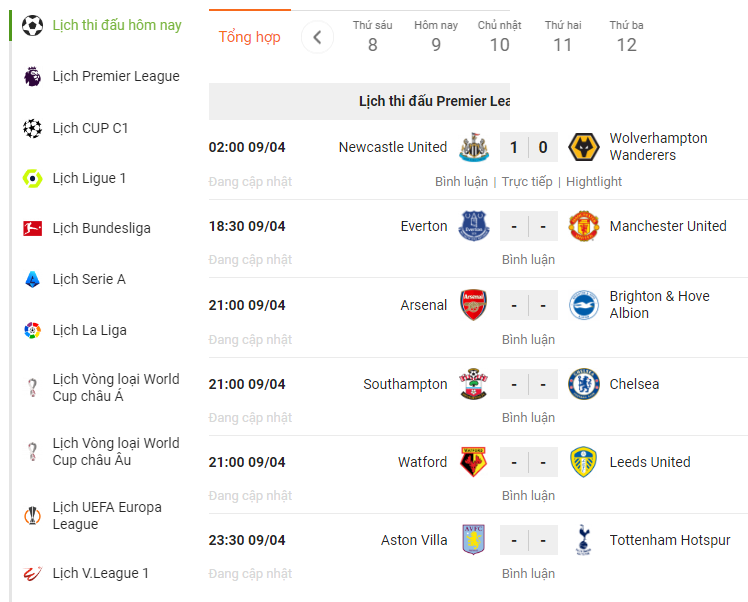Select Chủ nhật 10 date tab
This screenshot has width=748, height=602.
point(499,37)
